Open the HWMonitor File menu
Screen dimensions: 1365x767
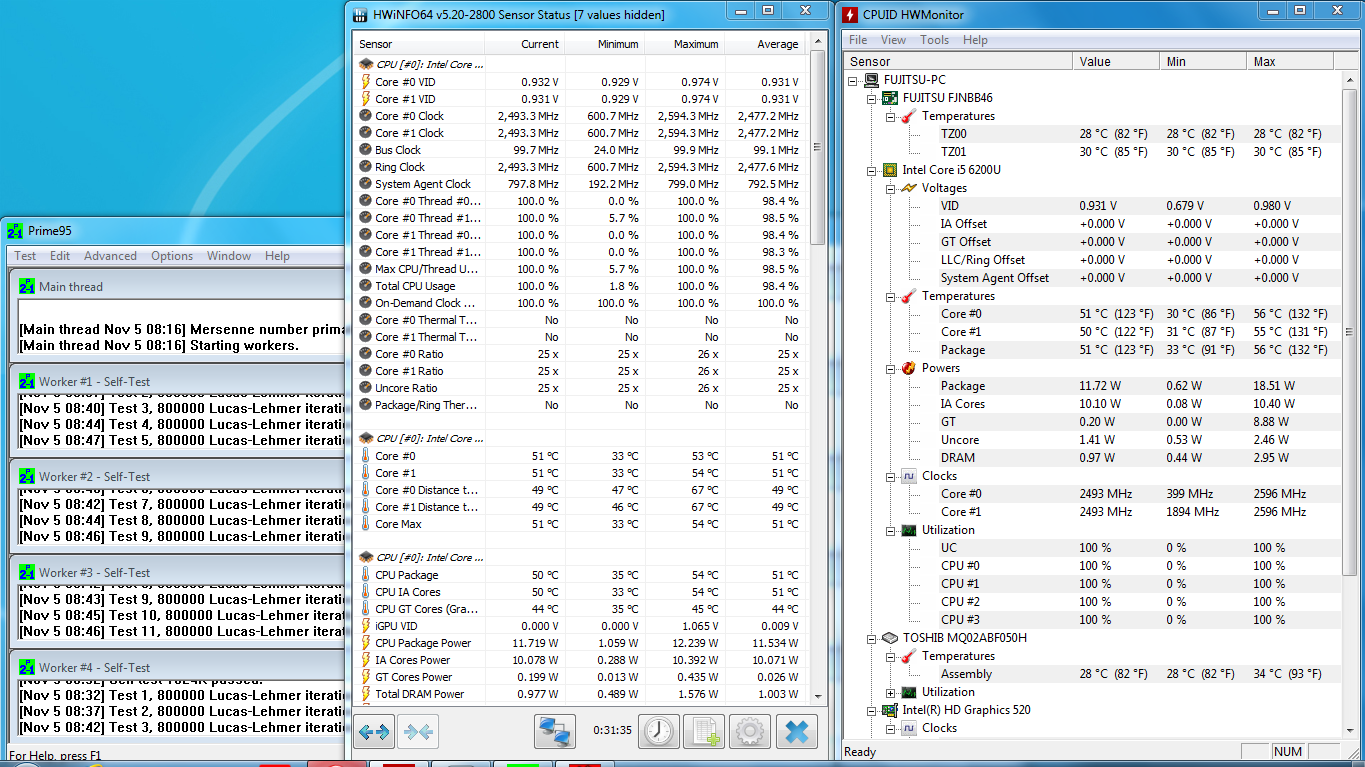858,40
